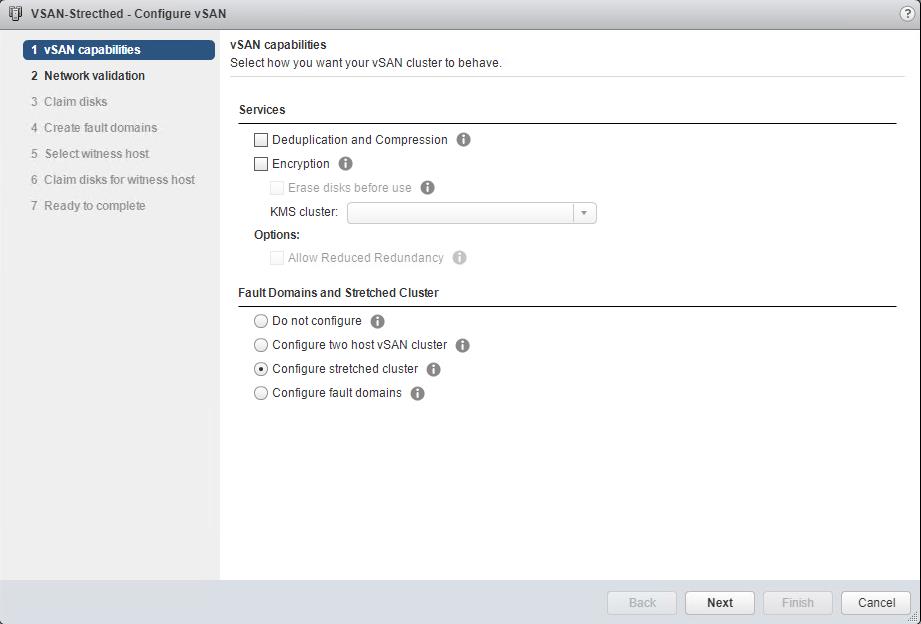The height and width of the screenshot is (624, 921).
Task: Select Configure fault domains radio button
Action: (x=261, y=393)
